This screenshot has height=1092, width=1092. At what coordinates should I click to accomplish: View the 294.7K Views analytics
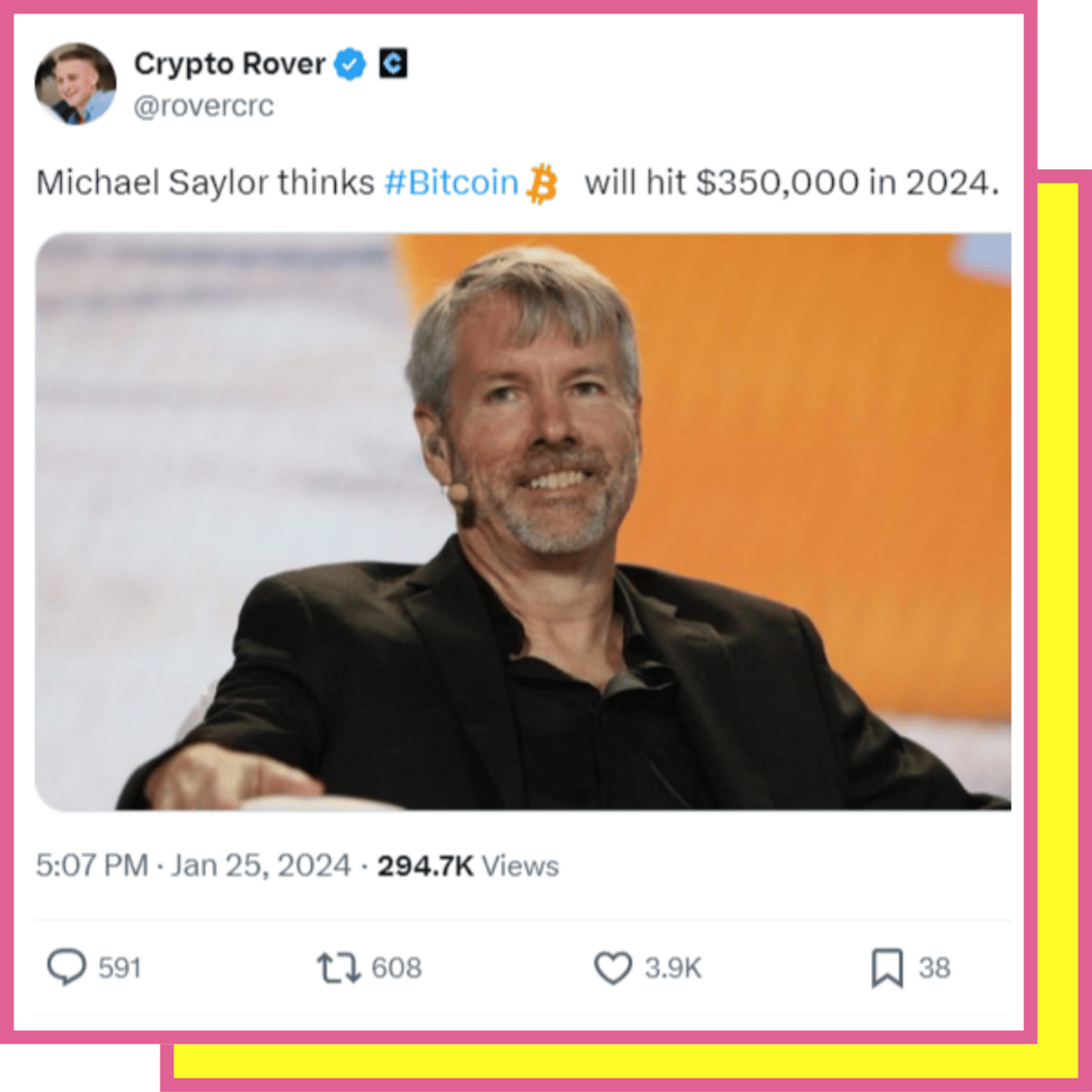pos(467,865)
